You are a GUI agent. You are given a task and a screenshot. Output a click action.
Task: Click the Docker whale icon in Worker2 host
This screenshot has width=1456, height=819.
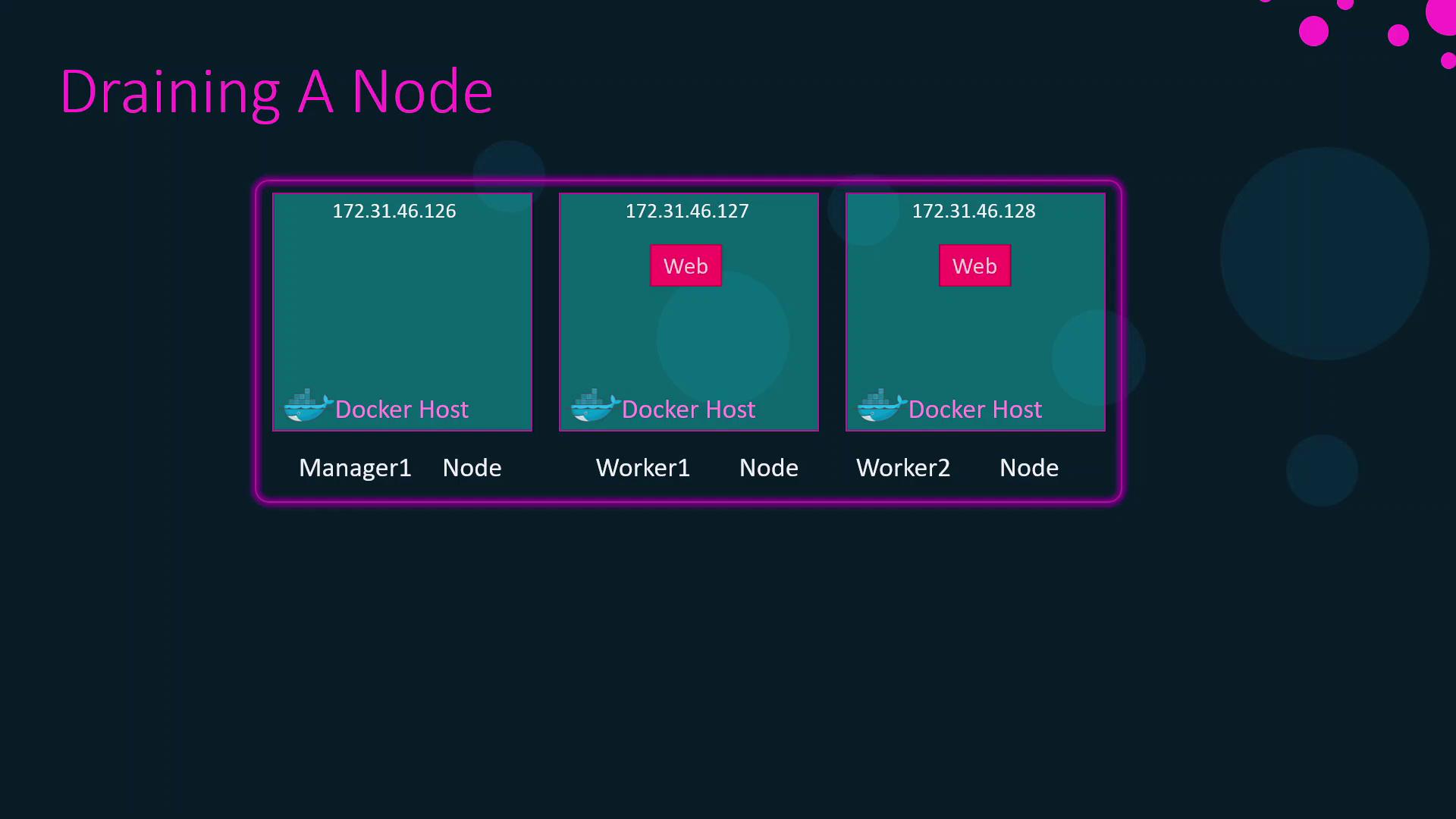[x=880, y=406]
